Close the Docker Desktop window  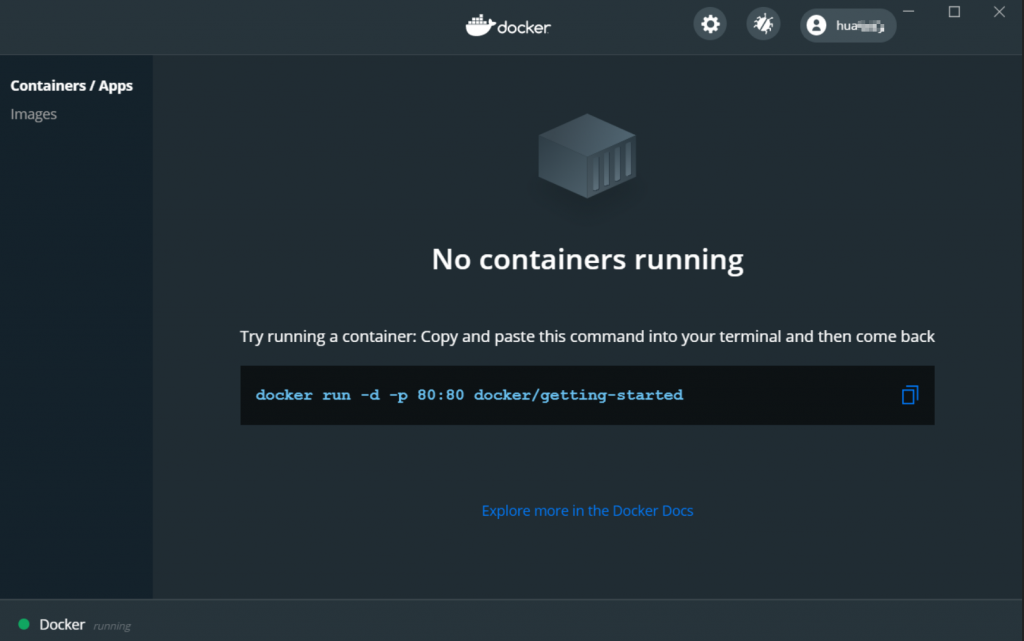999,12
